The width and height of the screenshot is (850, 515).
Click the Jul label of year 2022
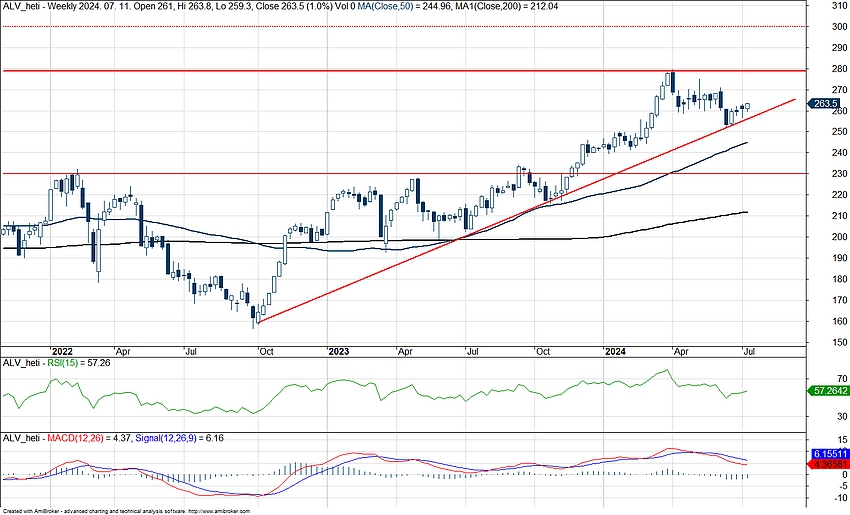190,351
